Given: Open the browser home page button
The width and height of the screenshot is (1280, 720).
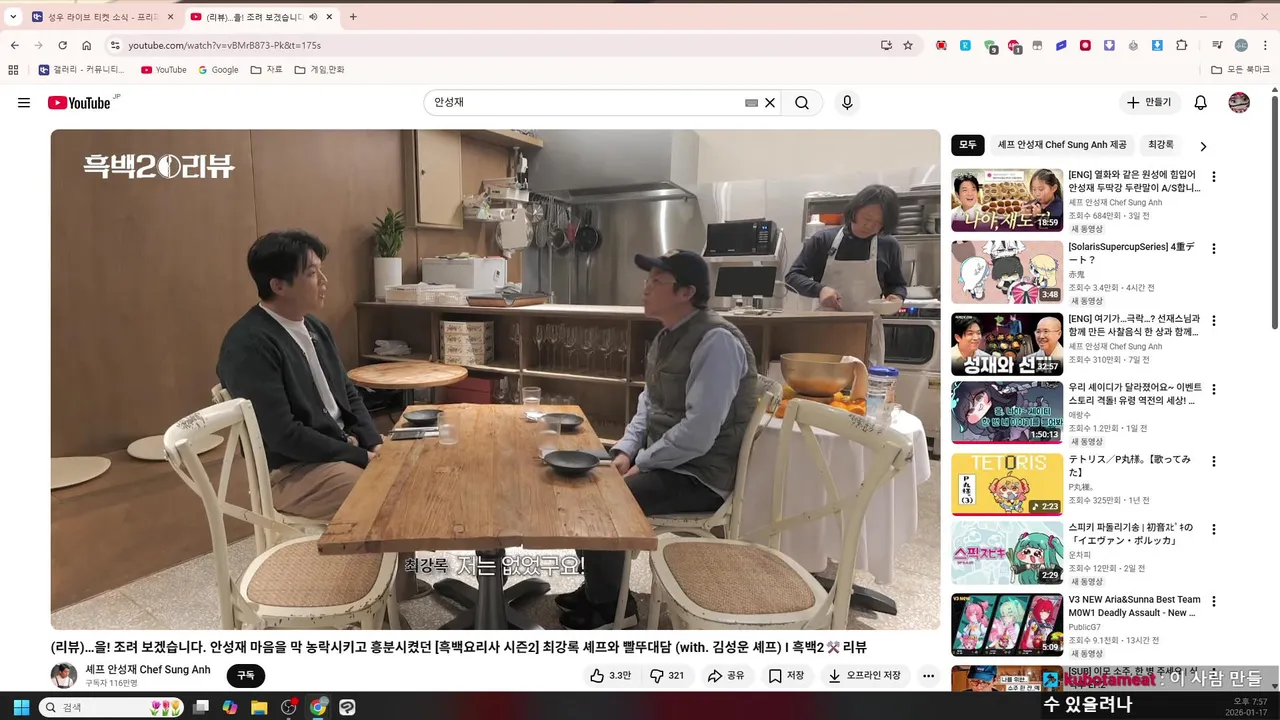Looking at the screenshot, I should [87, 45].
